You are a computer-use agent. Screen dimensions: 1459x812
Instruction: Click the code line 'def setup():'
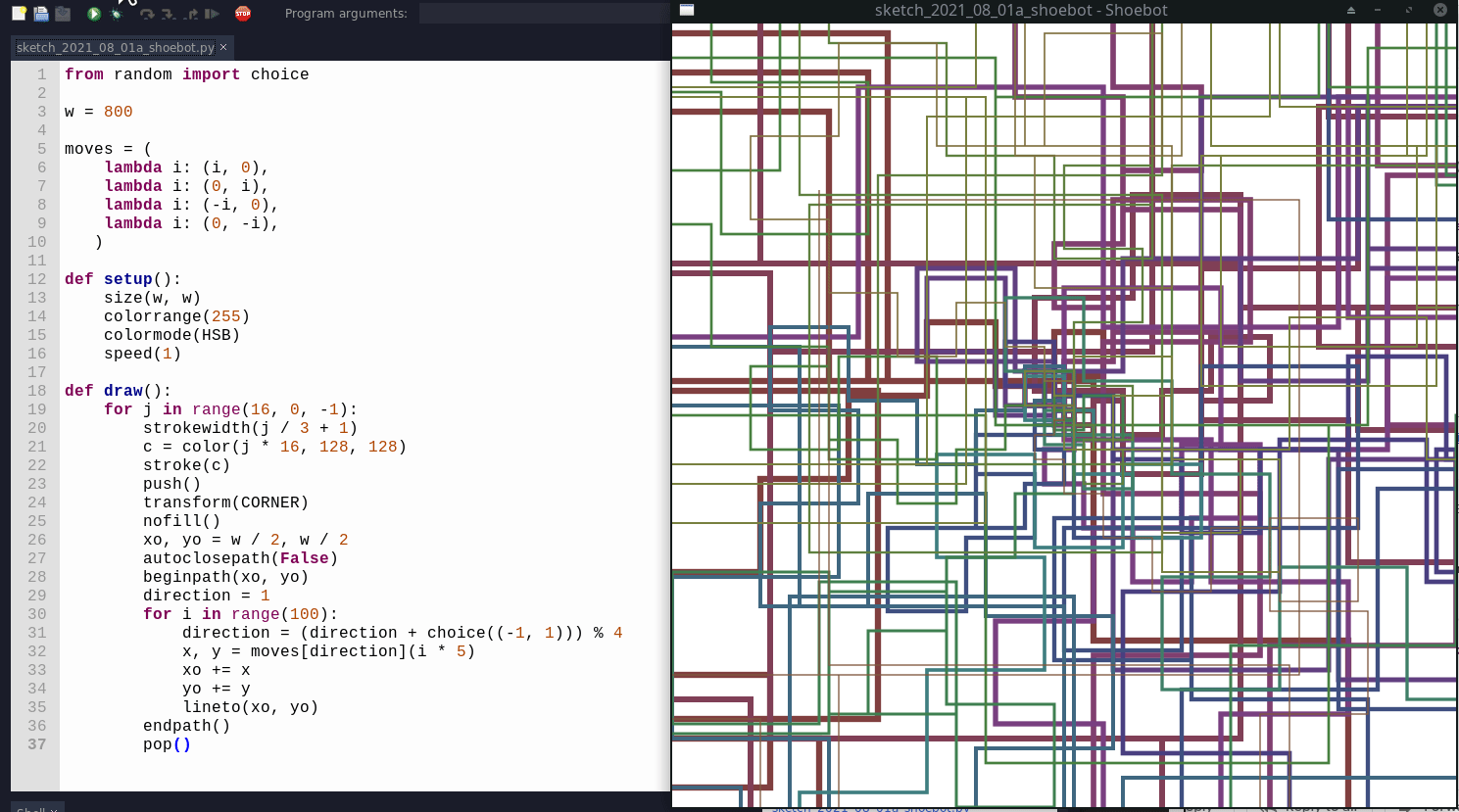[122, 279]
